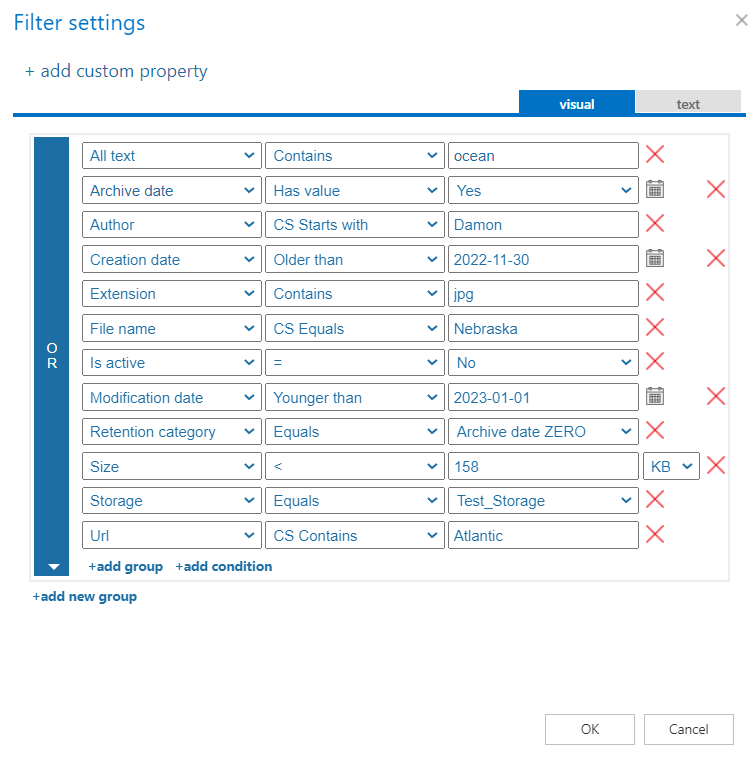Remove the Author 'Damon' condition row
This screenshot has height=758, width=751.
click(655, 224)
